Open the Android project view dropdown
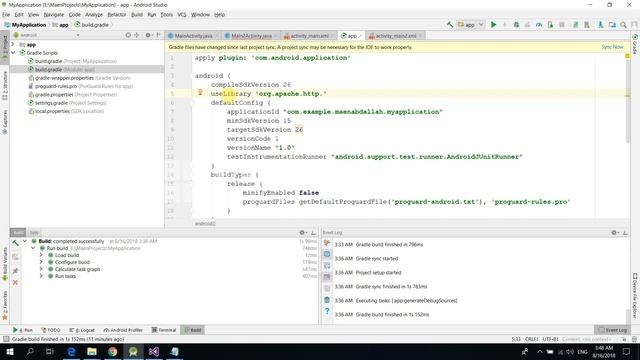This screenshot has width=640, height=360. [x=46, y=35]
